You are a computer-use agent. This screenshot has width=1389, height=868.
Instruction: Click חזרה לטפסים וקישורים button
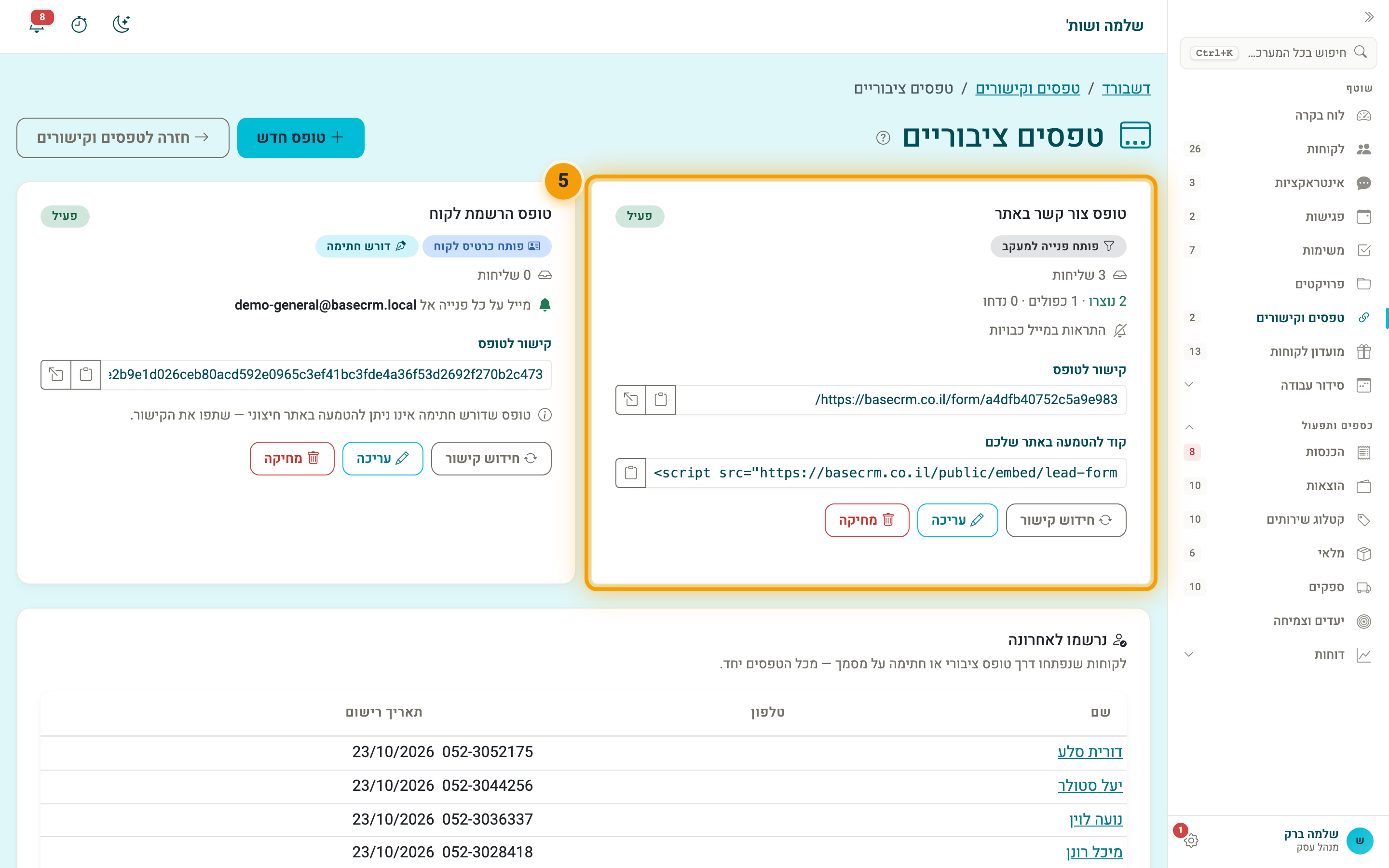tap(123, 138)
